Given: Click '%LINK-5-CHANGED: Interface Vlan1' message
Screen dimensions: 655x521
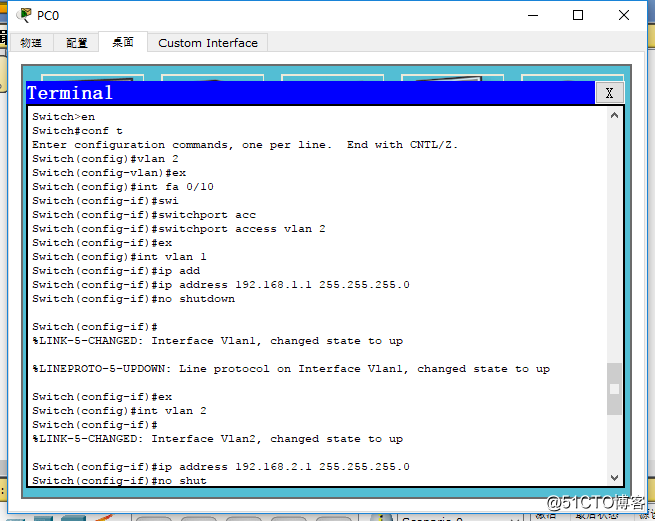Looking at the screenshot, I should pos(218,341).
